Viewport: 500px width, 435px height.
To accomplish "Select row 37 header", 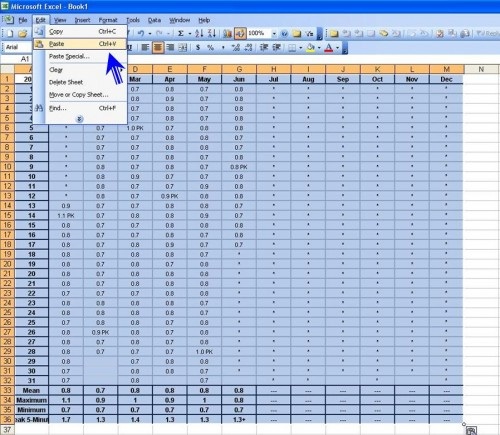I will tap(7, 430).
